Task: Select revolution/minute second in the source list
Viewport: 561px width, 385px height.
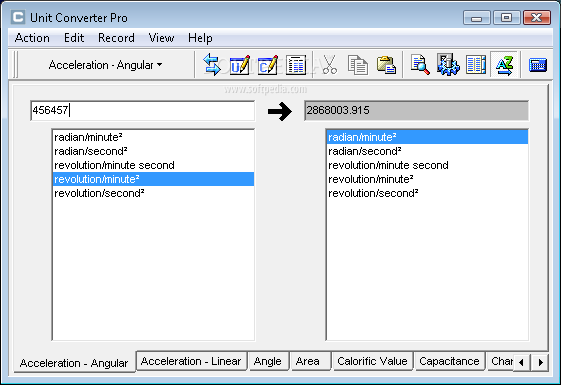Action: coord(153,165)
